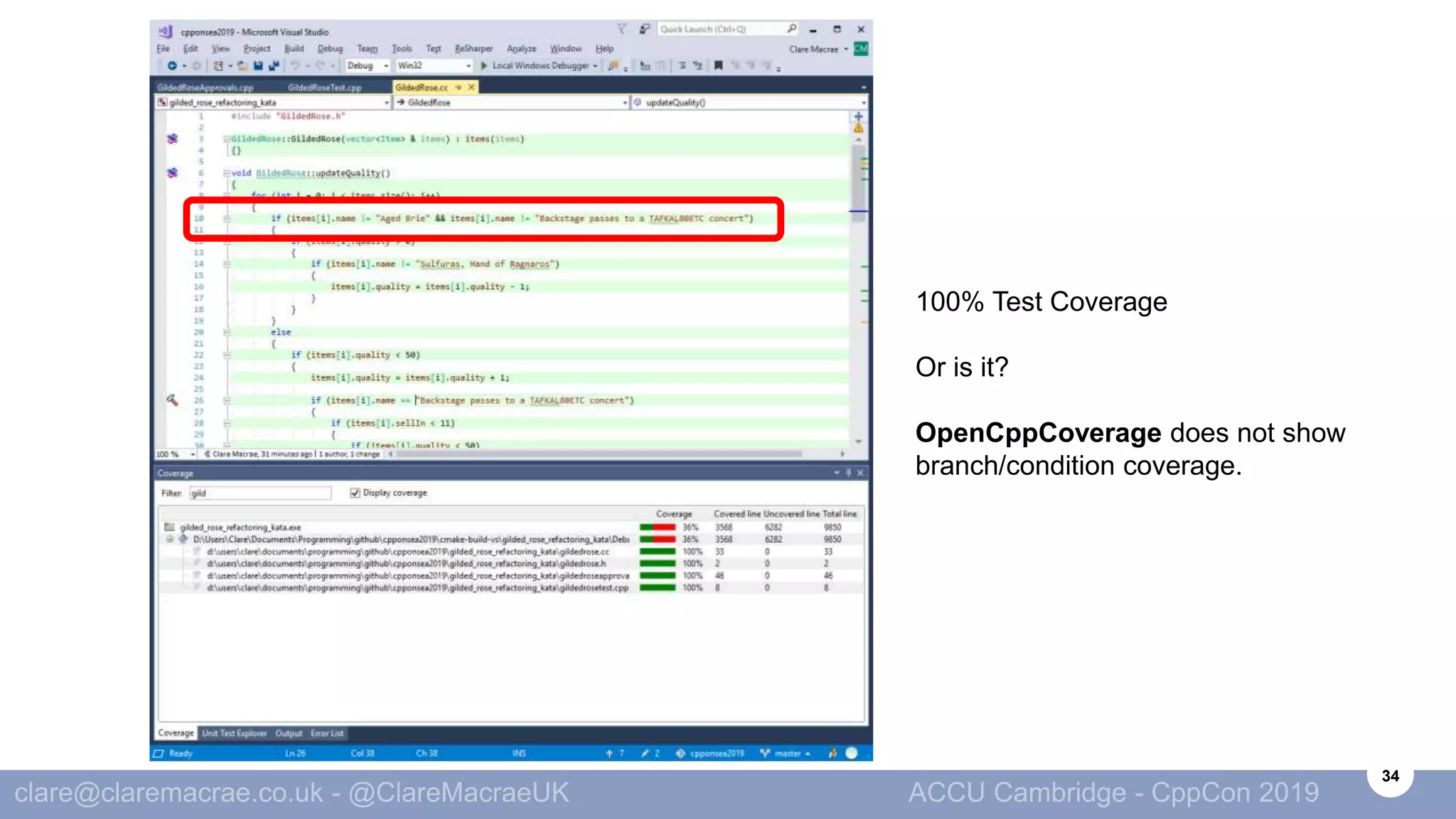This screenshot has height=819, width=1456.
Task: Click the Clare Macrae author CodeLens link
Action: click(261, 454)
